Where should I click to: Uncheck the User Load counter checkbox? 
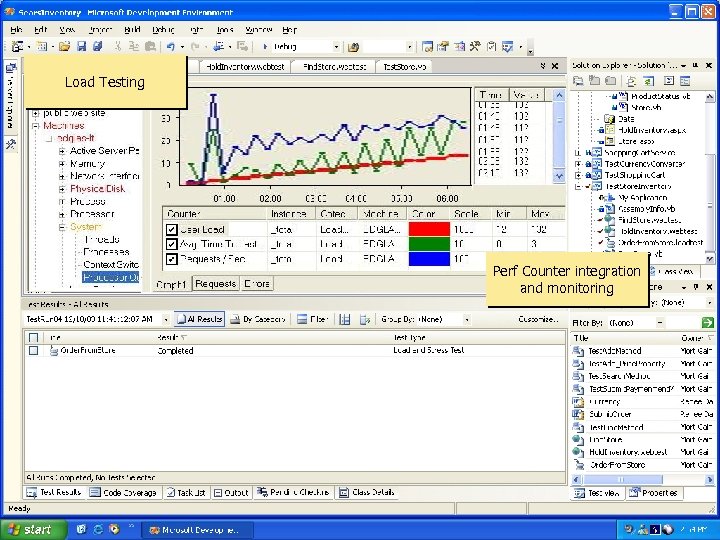coord(171,229)
